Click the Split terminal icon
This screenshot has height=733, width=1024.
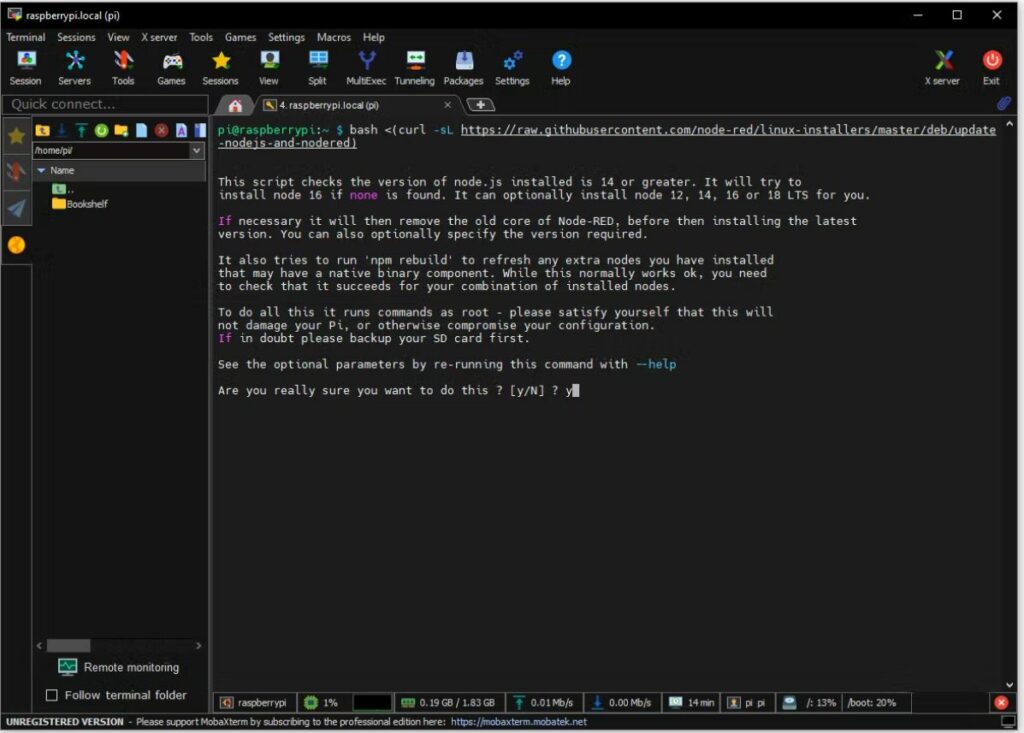[317, 68]
